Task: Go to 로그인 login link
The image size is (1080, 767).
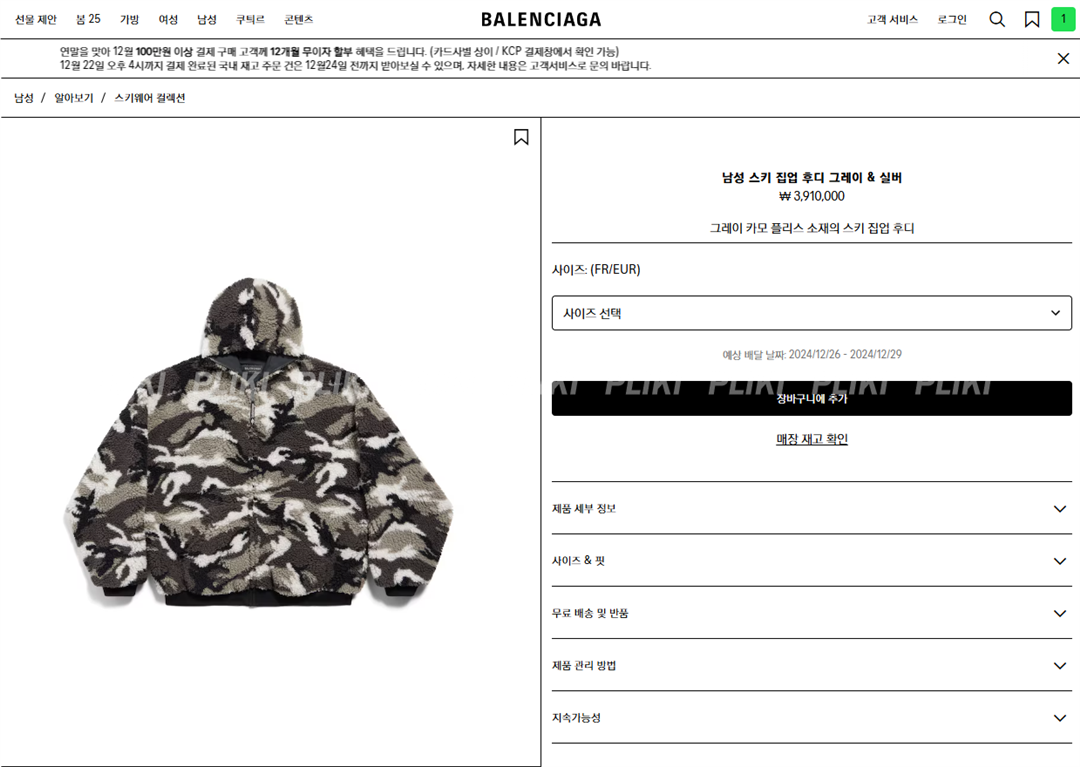Action: [952, 19]
